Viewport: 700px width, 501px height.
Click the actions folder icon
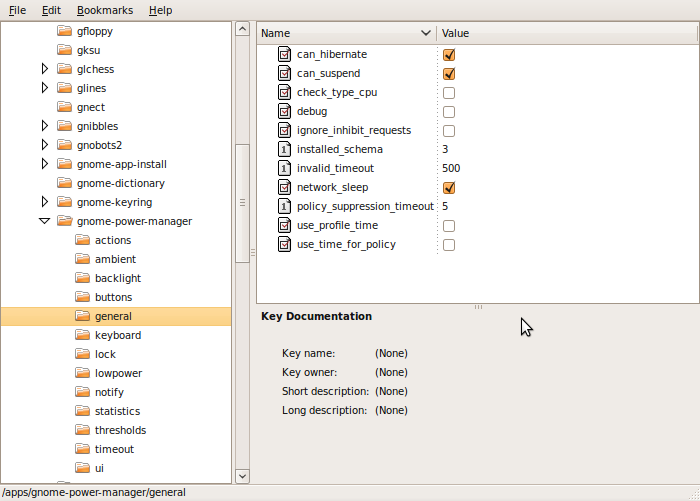[x=83, y=240]
